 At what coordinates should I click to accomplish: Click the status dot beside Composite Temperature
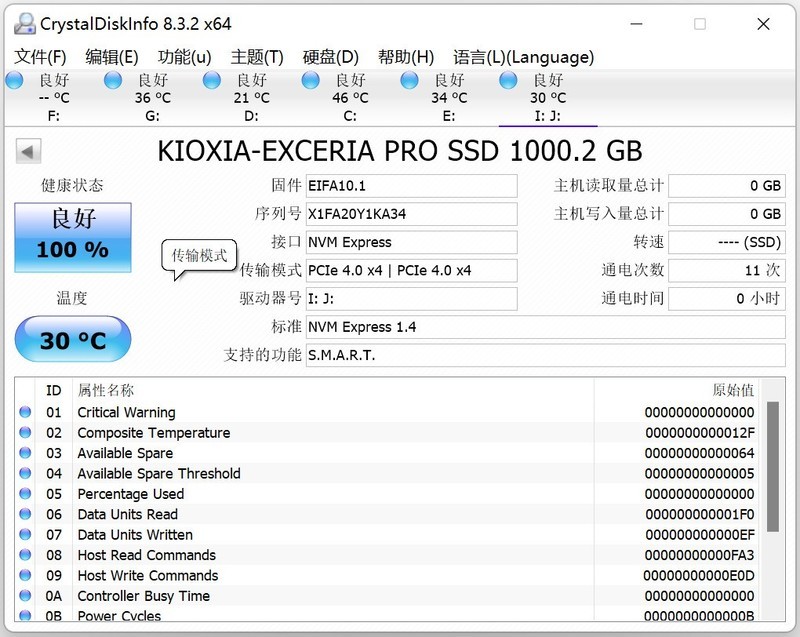point(26,433)
